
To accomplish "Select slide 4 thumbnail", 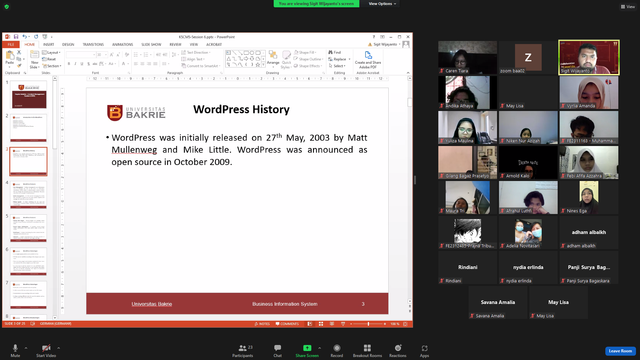I will point(28,195).
